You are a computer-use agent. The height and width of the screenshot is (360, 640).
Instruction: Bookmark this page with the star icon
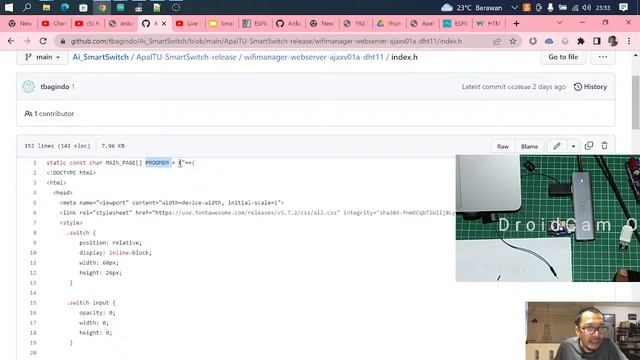513,41
